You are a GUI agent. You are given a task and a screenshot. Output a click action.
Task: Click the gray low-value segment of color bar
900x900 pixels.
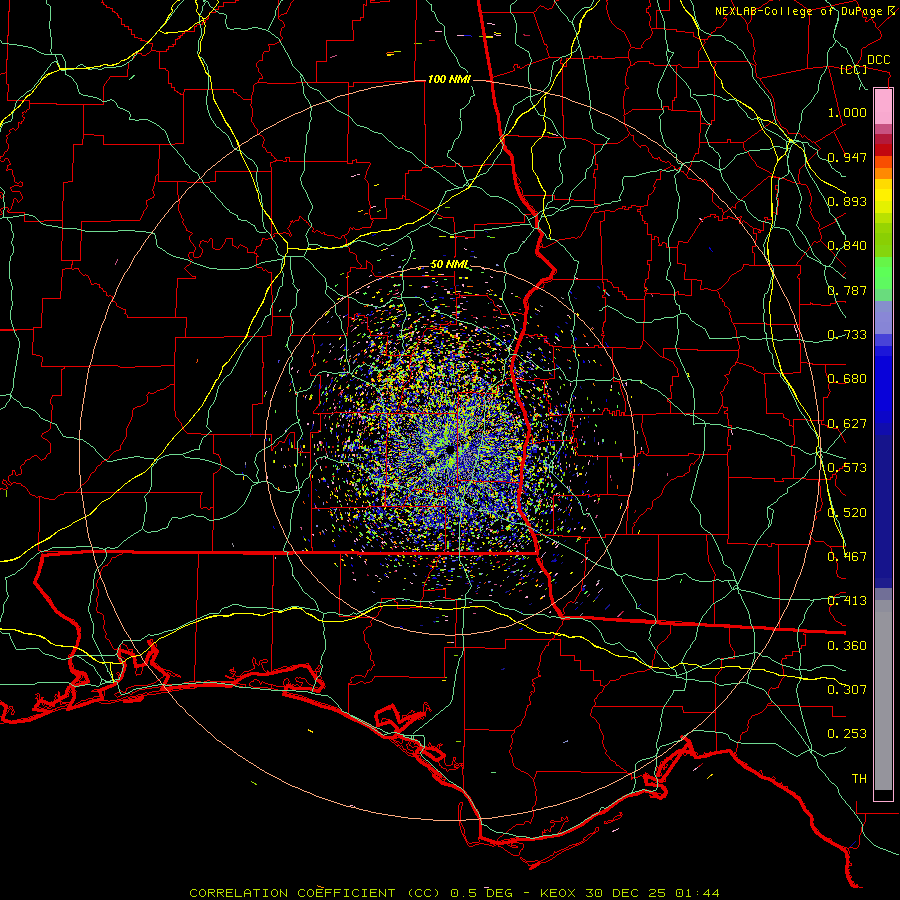coord(883,695)
